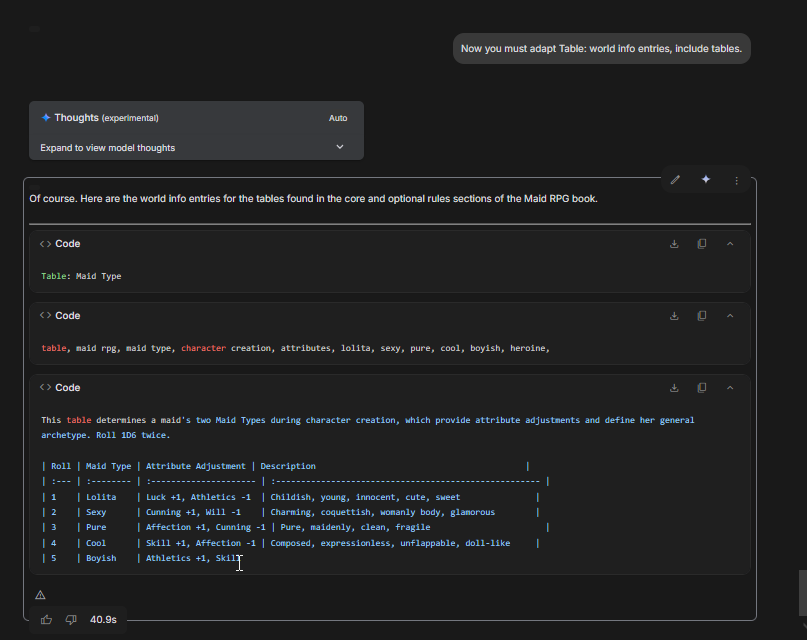
Task: Open the three-dot more options menu
Action: tap(736, 180)
